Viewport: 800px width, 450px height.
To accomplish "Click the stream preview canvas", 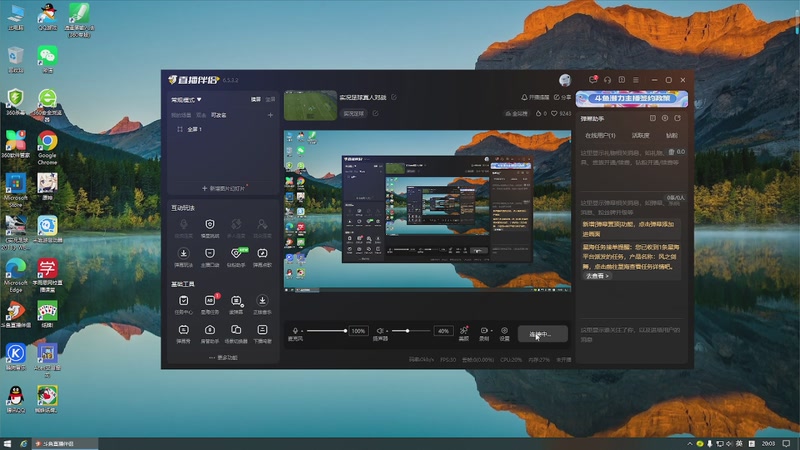I will tap(428, 211).
